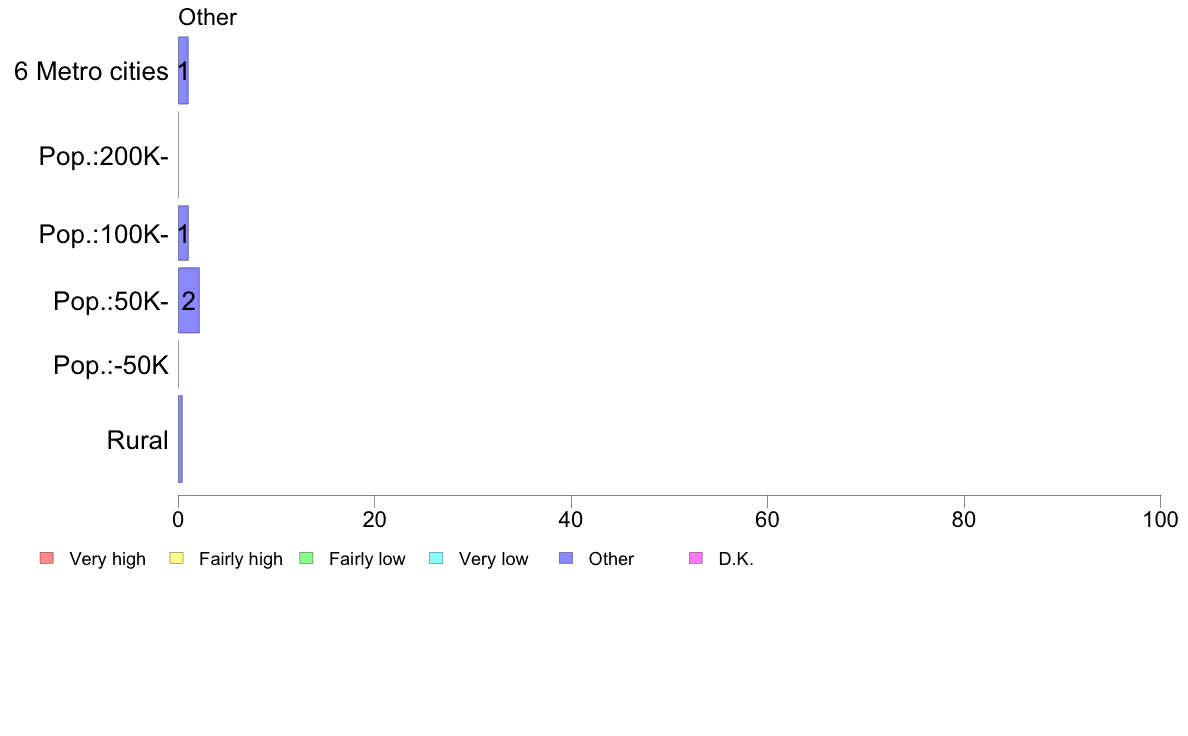Select the 6 Metro cities bar
The image size is (1188, 736).
coord(183,70)
